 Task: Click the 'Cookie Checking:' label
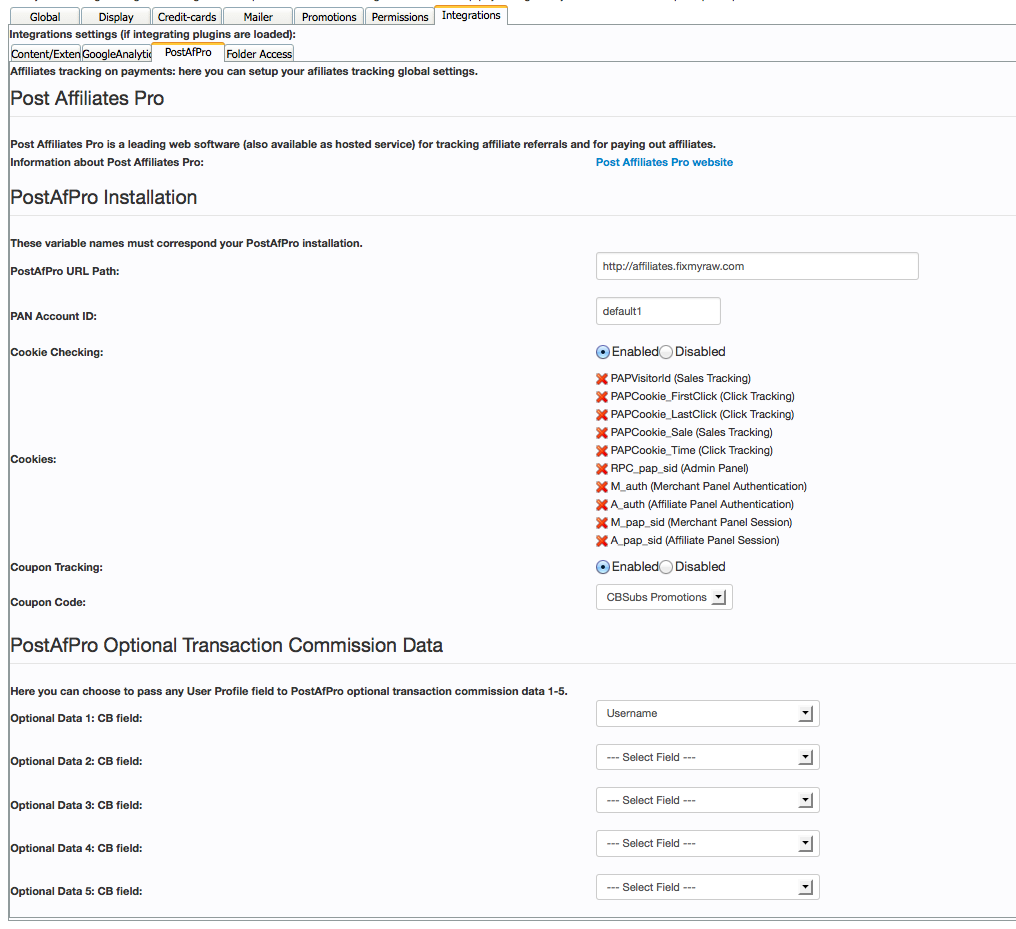(x=57, y=352)
